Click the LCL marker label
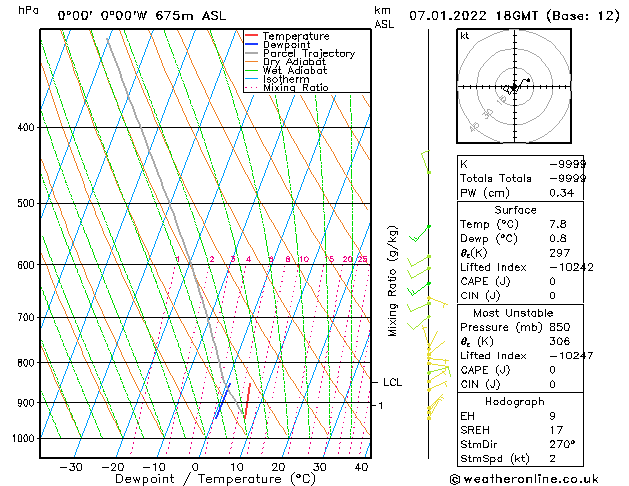This screenshot has height=486, width=629. [x=392, y=382]
